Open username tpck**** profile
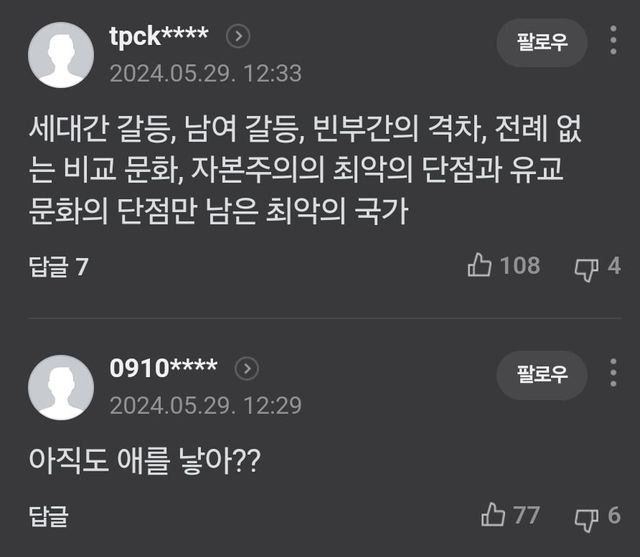The width and height of the screenshot is (640, 557). (158, 36)
